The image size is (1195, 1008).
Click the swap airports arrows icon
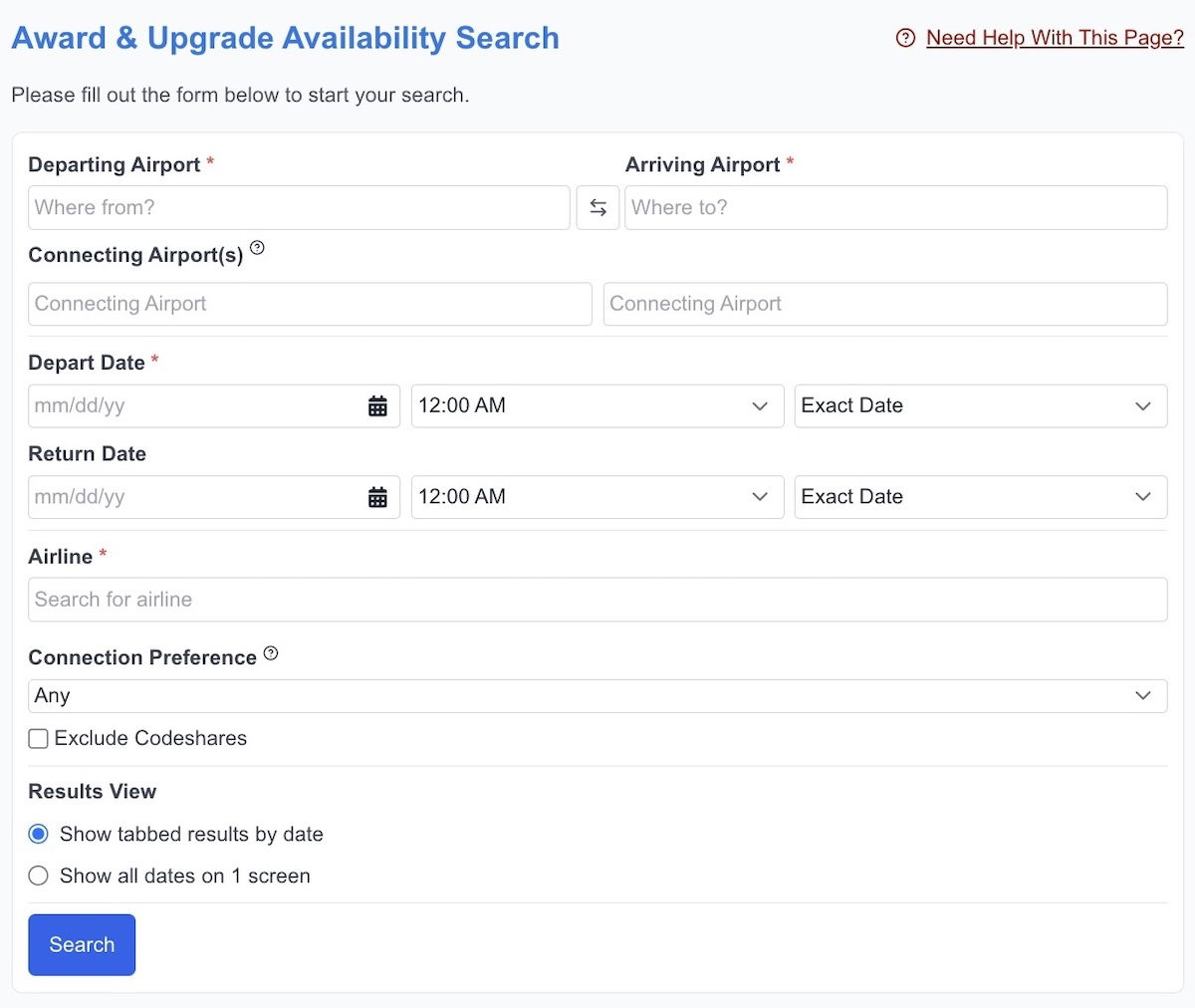point(597,207)
